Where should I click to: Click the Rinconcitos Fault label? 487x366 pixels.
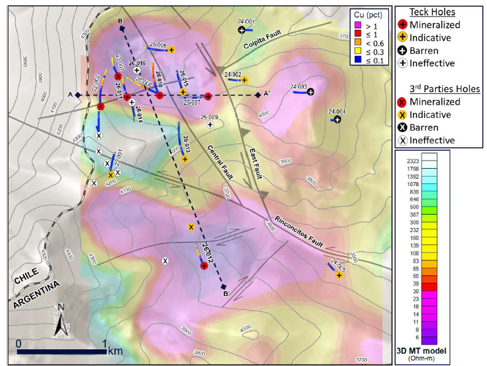point(299,232)
